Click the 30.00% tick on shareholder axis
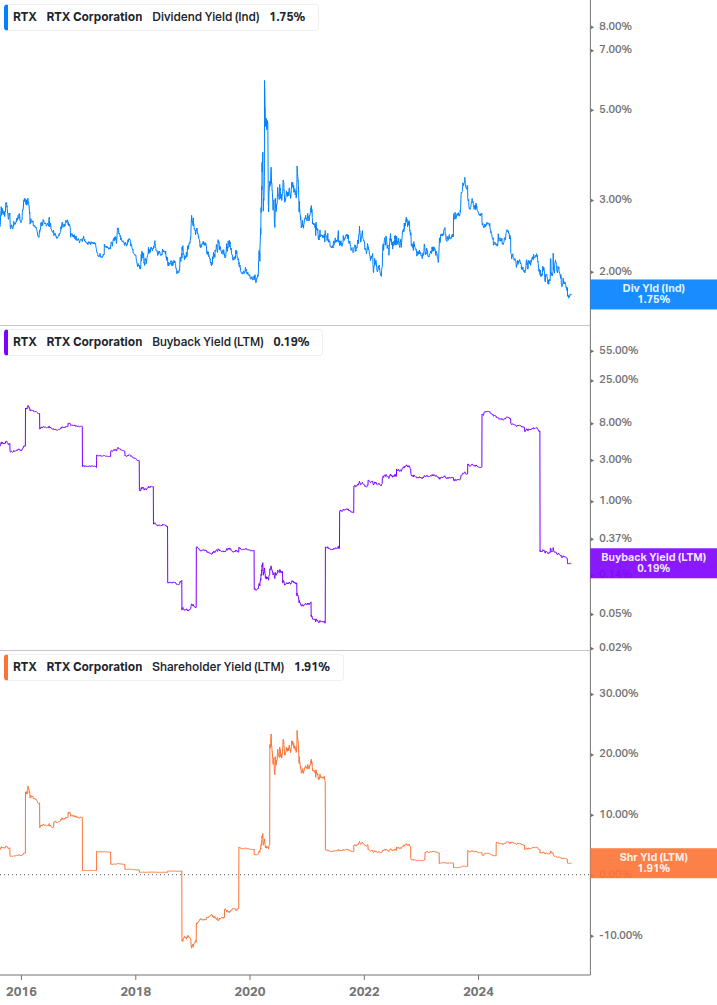The image size is (717, 1005). [618, 694]
